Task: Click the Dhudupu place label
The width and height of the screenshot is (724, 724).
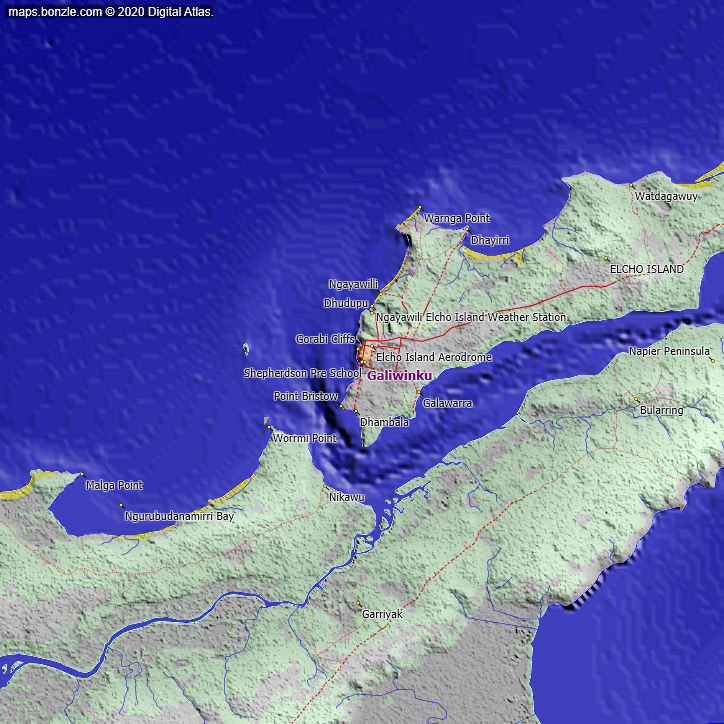Action: click(346, 303)
